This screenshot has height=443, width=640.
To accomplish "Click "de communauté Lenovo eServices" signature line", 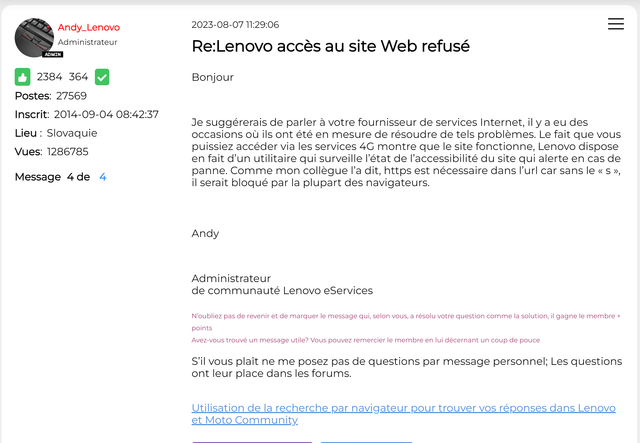I will coord(282,290).
